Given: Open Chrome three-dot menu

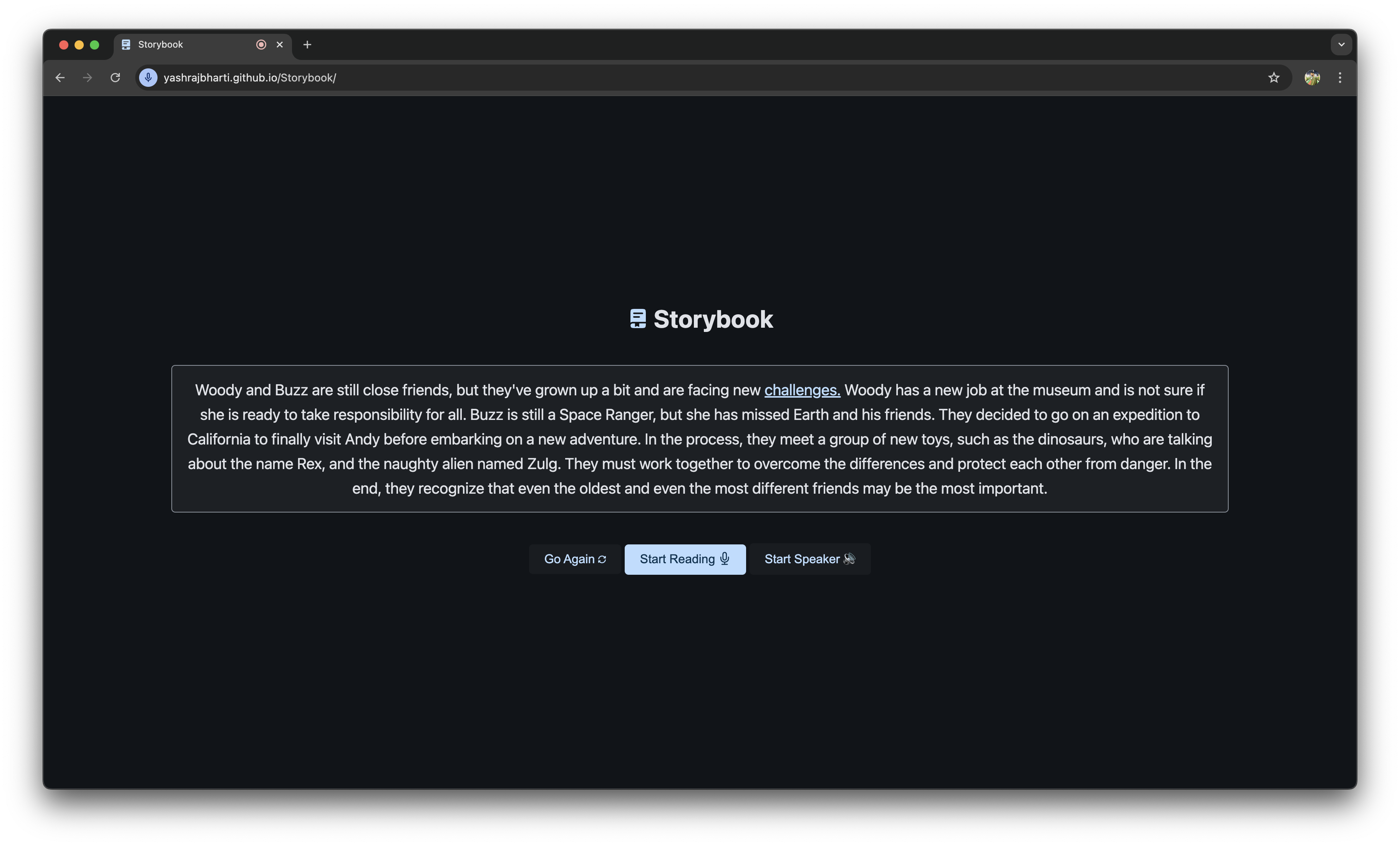Looking at the screenshot, I should click(x=1340, y=78).
